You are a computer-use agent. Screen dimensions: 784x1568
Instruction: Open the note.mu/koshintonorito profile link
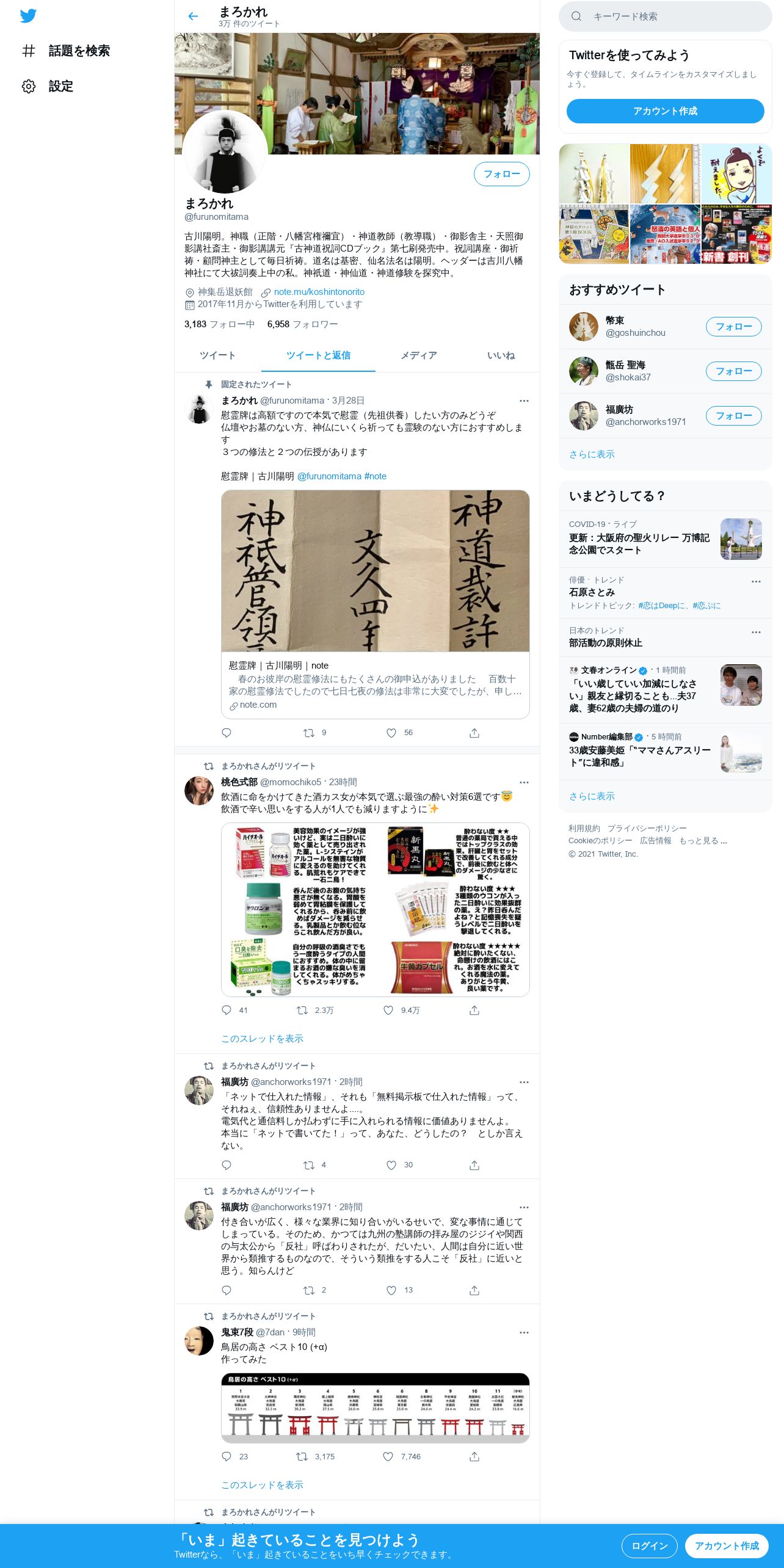click(319, 292)
